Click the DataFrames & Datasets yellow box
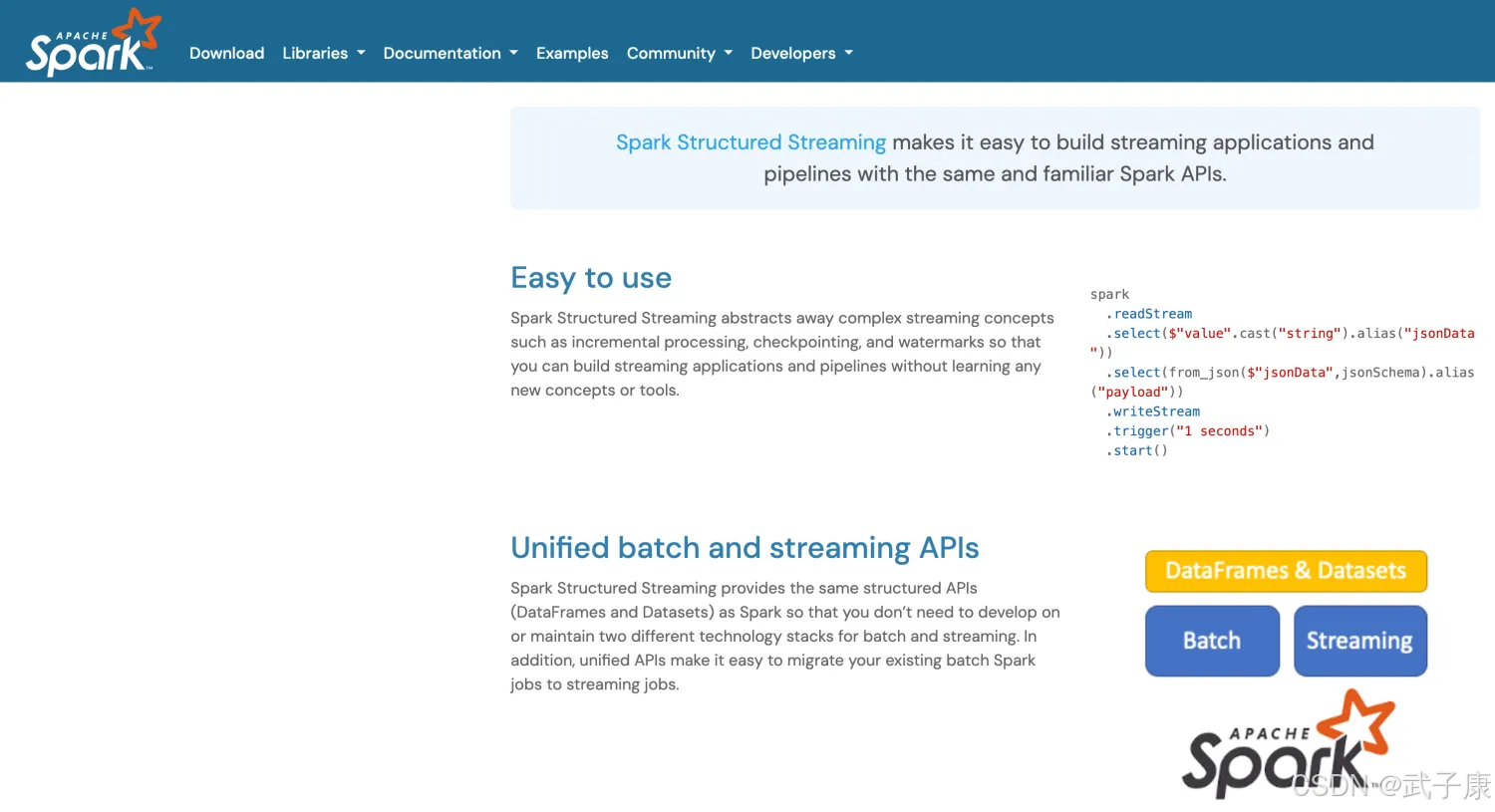Screen dimensions: 1495x812 coord(1286,571)
